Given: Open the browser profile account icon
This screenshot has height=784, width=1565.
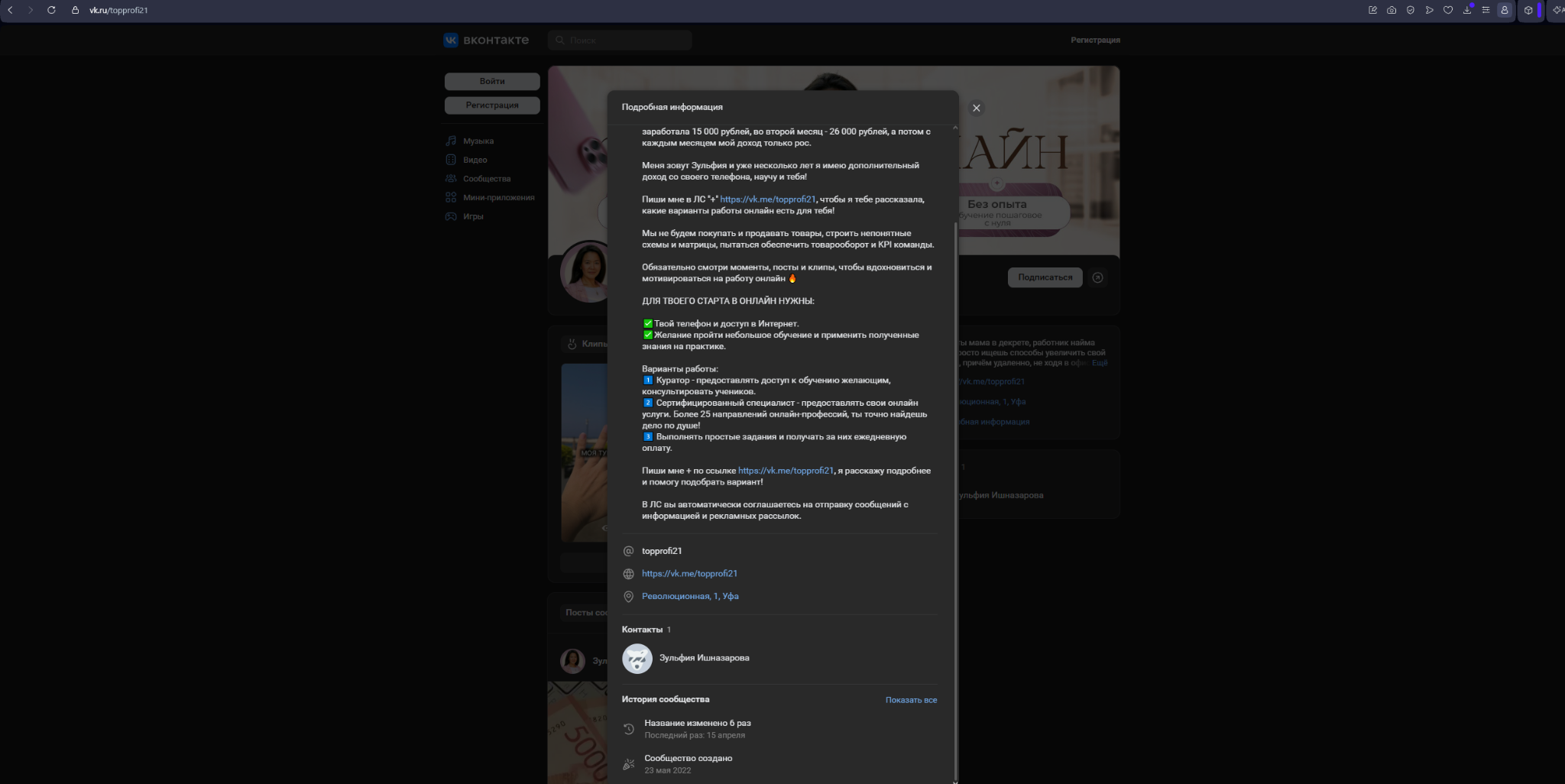Looking at the screenshot, I should click(x=1505, y=10).
